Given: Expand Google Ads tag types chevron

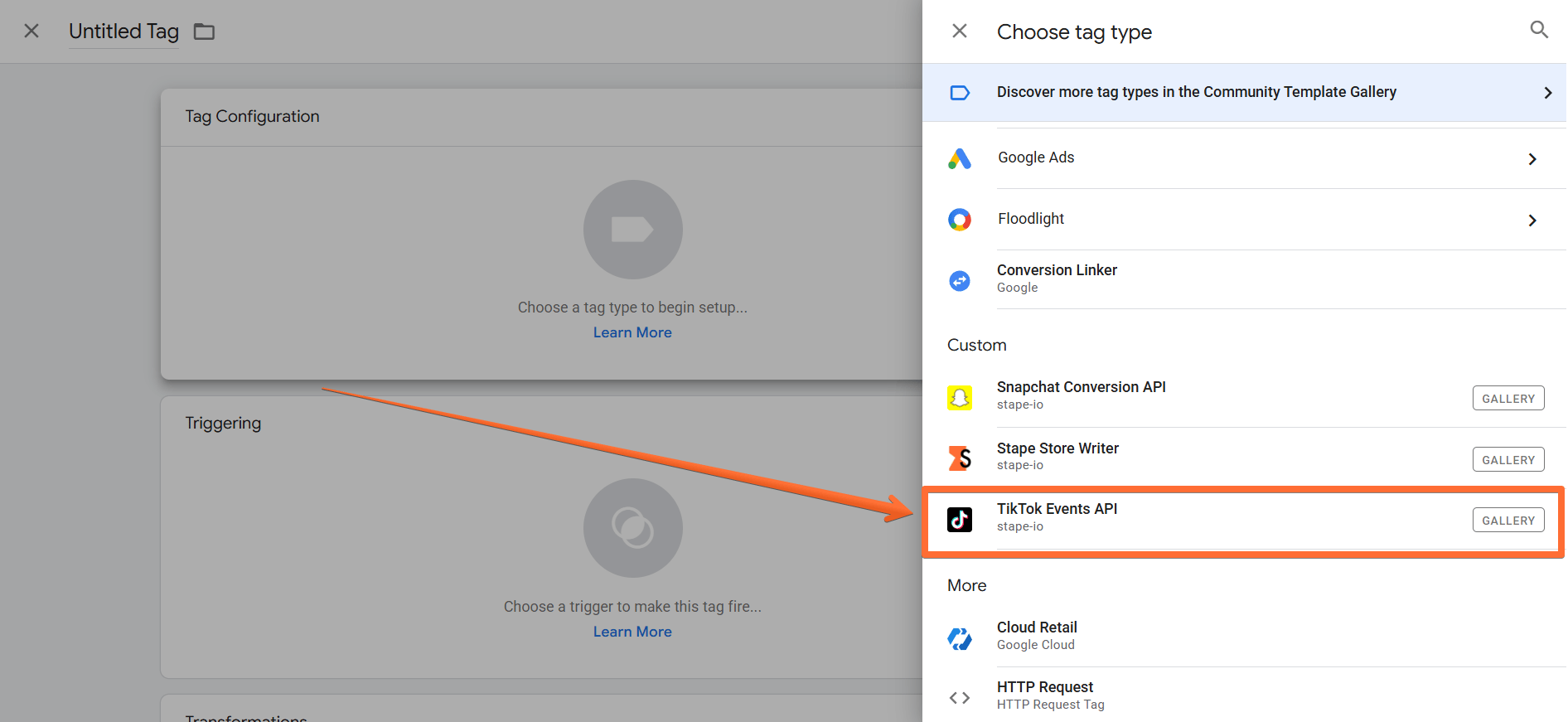Looking at the screenshot, I should (x=1532, y=159).
